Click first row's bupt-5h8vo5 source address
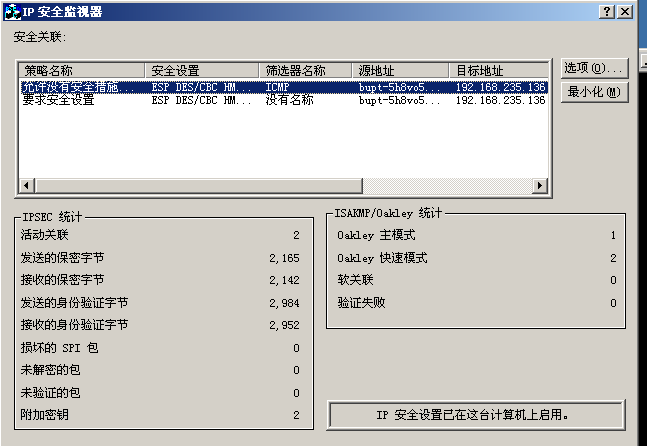Screen dimensions: 647x446 coord(400,87)
